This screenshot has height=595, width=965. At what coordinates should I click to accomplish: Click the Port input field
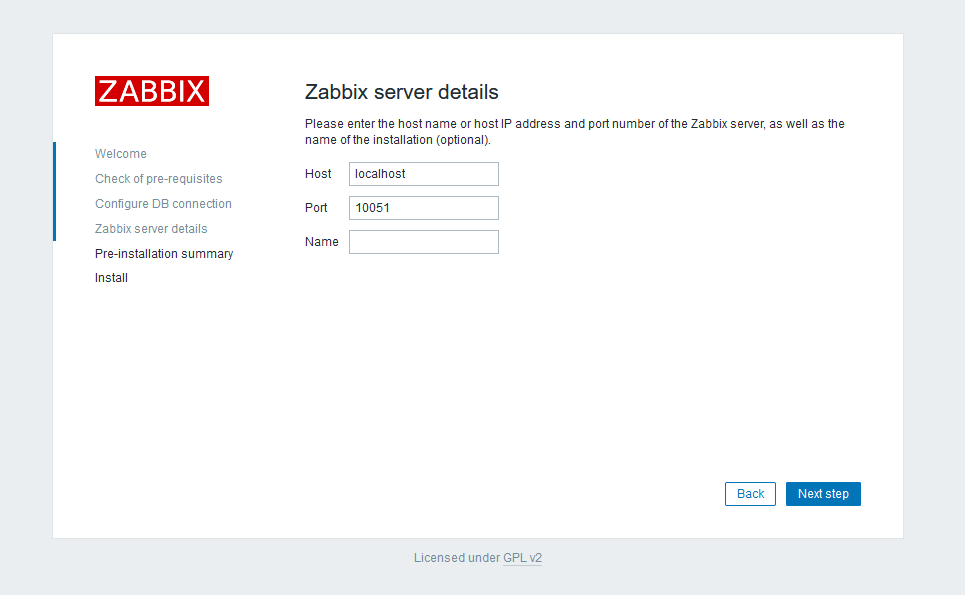[x=423, y=208]
